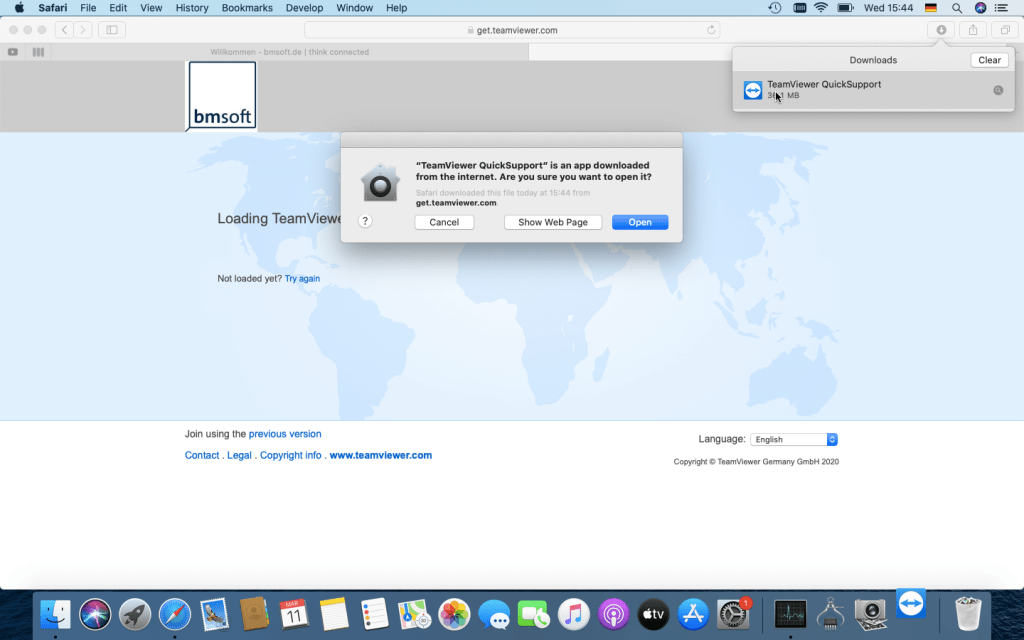Toggle Safari sidebar button
Screen dimensions: 1024x640
click(x=112, y=30)
